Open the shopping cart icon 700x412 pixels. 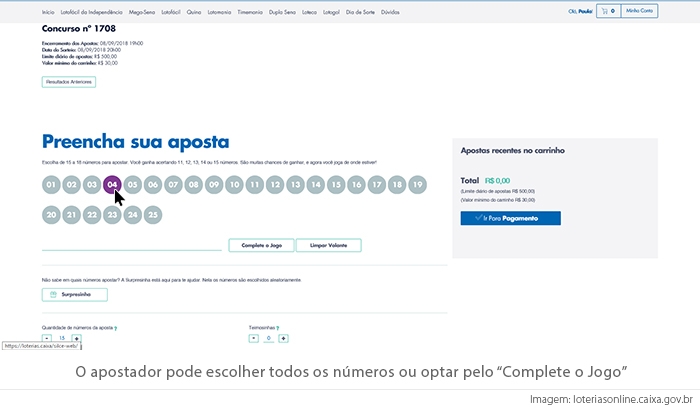click(605, 12)
